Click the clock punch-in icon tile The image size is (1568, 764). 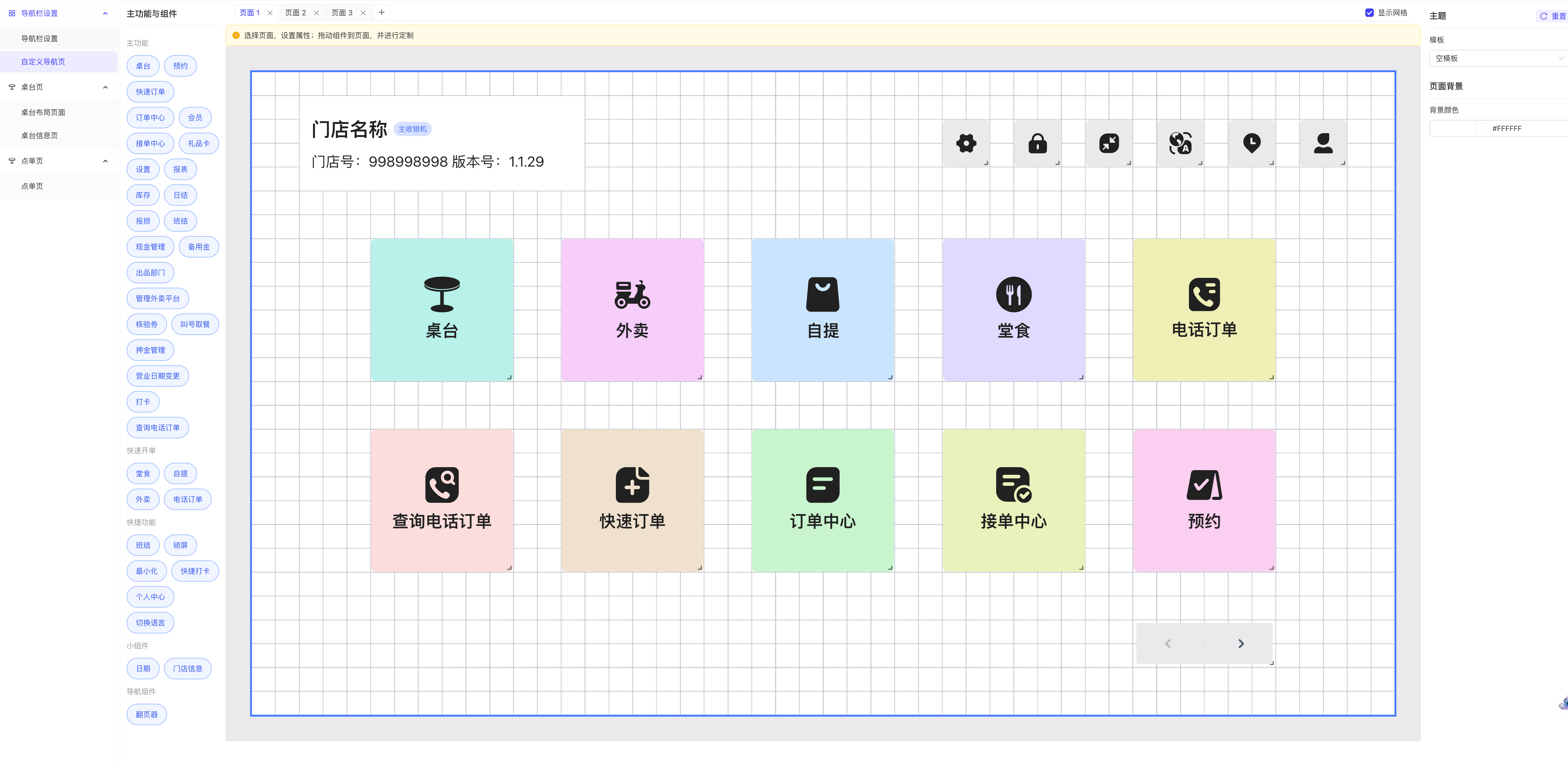1252,143
